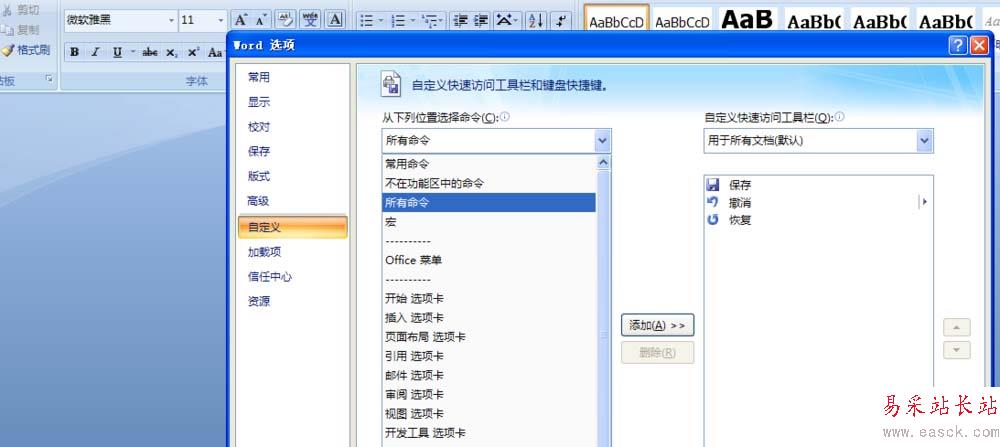Choose 常用命令 in the dropdown list
This screenshot has width=1000, height=447.
pyautogui.click(x=489, y=164)
